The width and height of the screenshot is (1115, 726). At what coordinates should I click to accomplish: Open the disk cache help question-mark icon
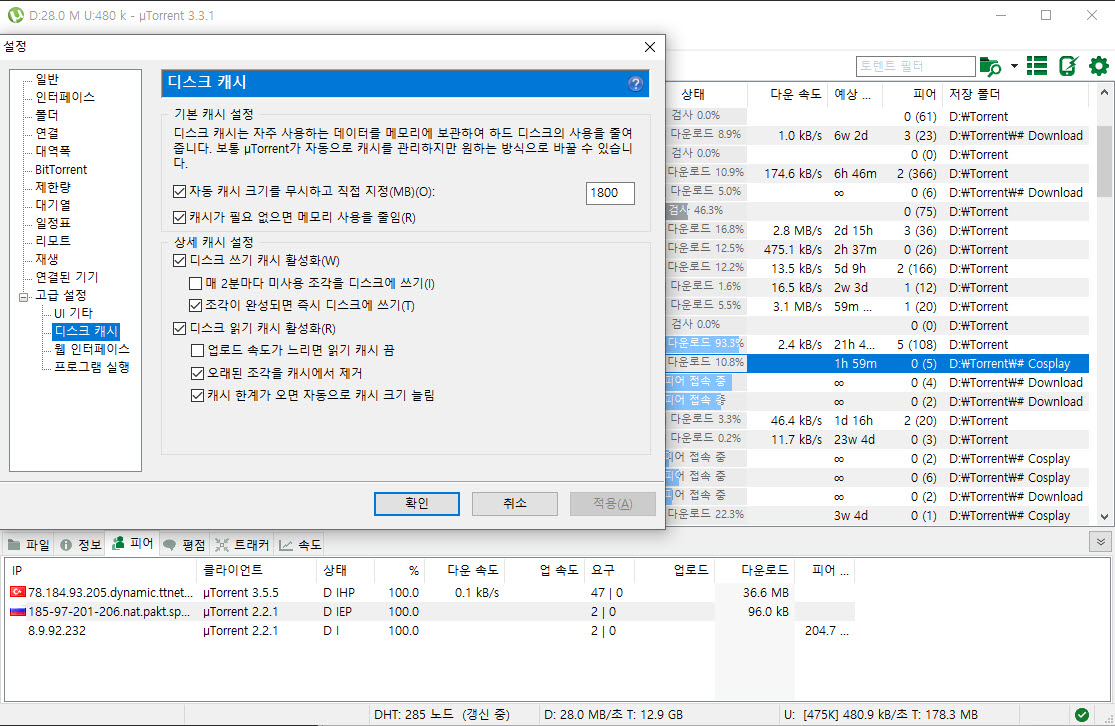point(636,83)
